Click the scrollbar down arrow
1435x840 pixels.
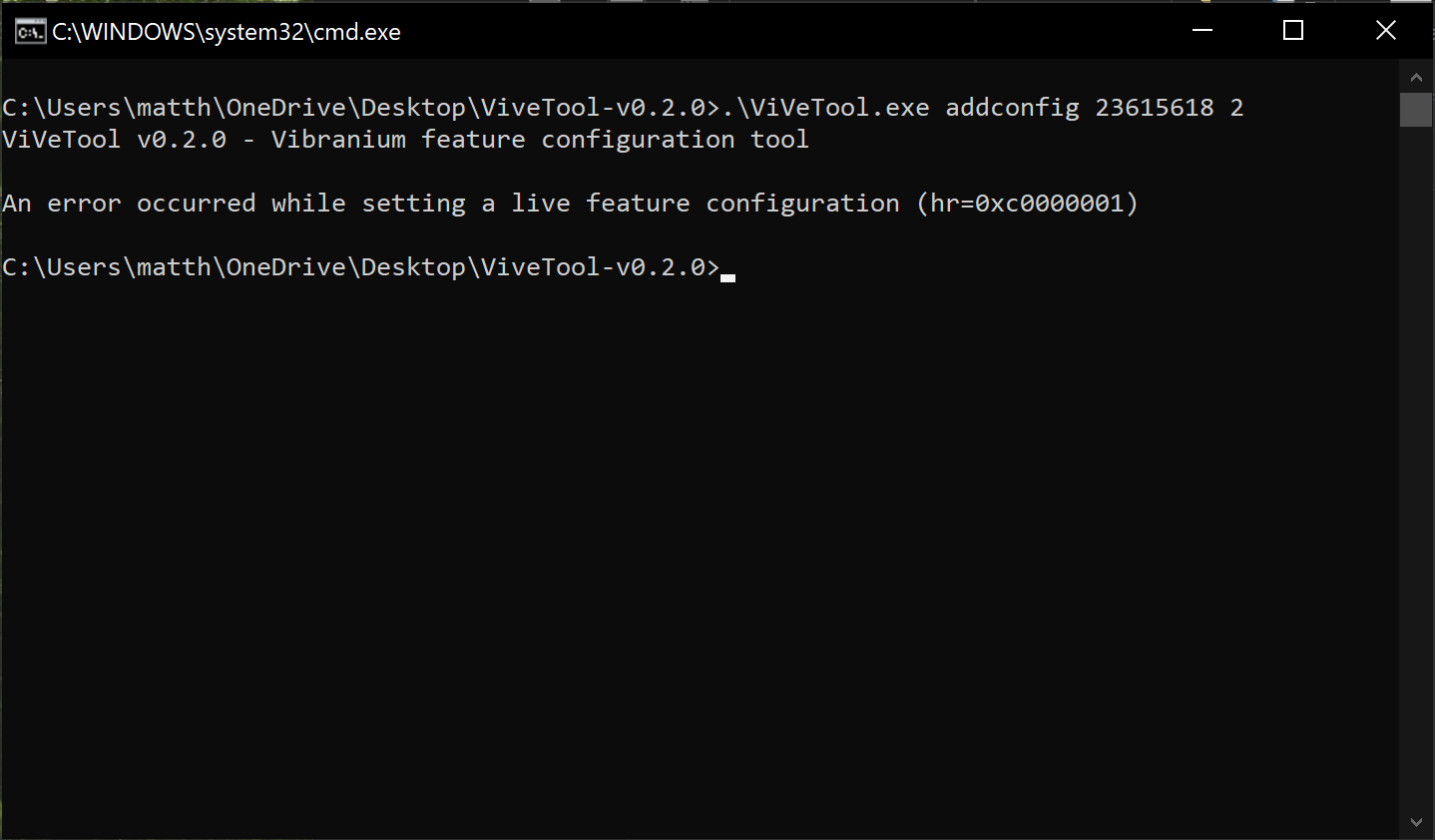(1415, 819)
